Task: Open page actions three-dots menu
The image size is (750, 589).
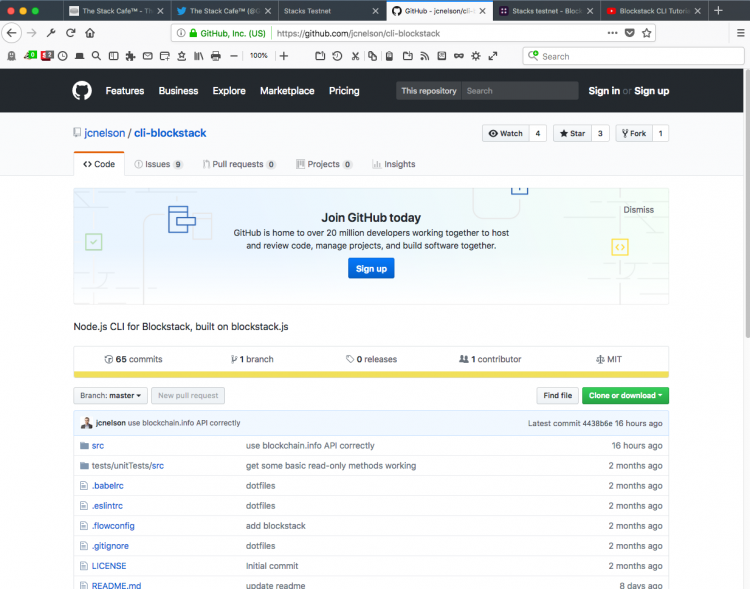Action: [x=612, y=33]
